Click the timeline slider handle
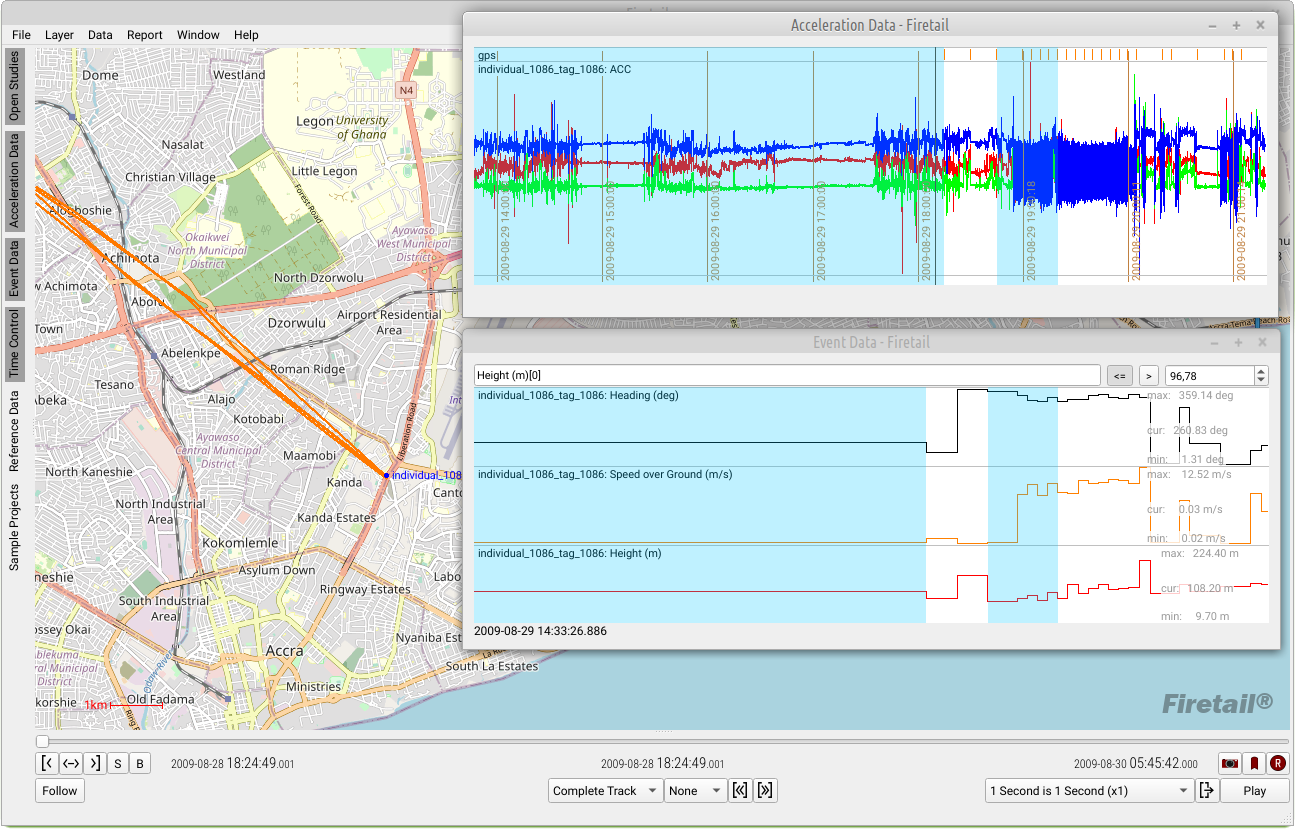Screen dimensions: 1295x829 click(x=42, y=741)
